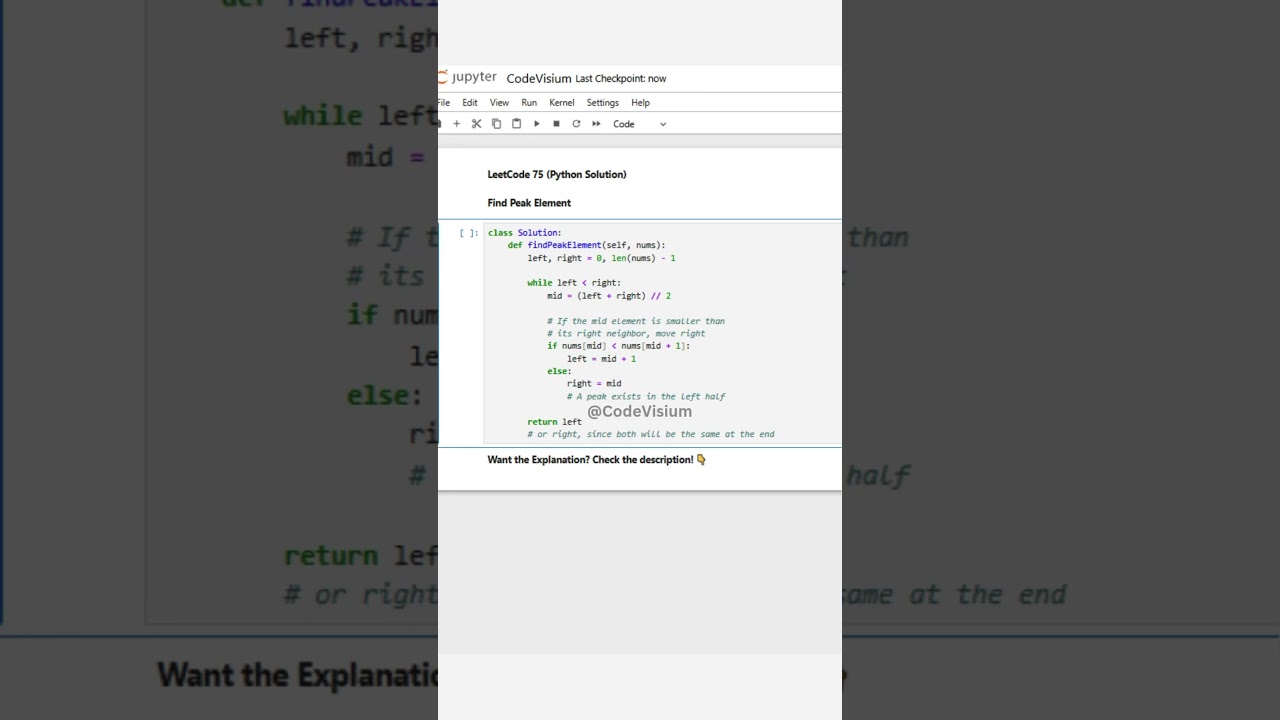The height and width of the screenshot is (720, 1280).
Task: Click the mid = (left + right) // 2 line
Action: 609,296
